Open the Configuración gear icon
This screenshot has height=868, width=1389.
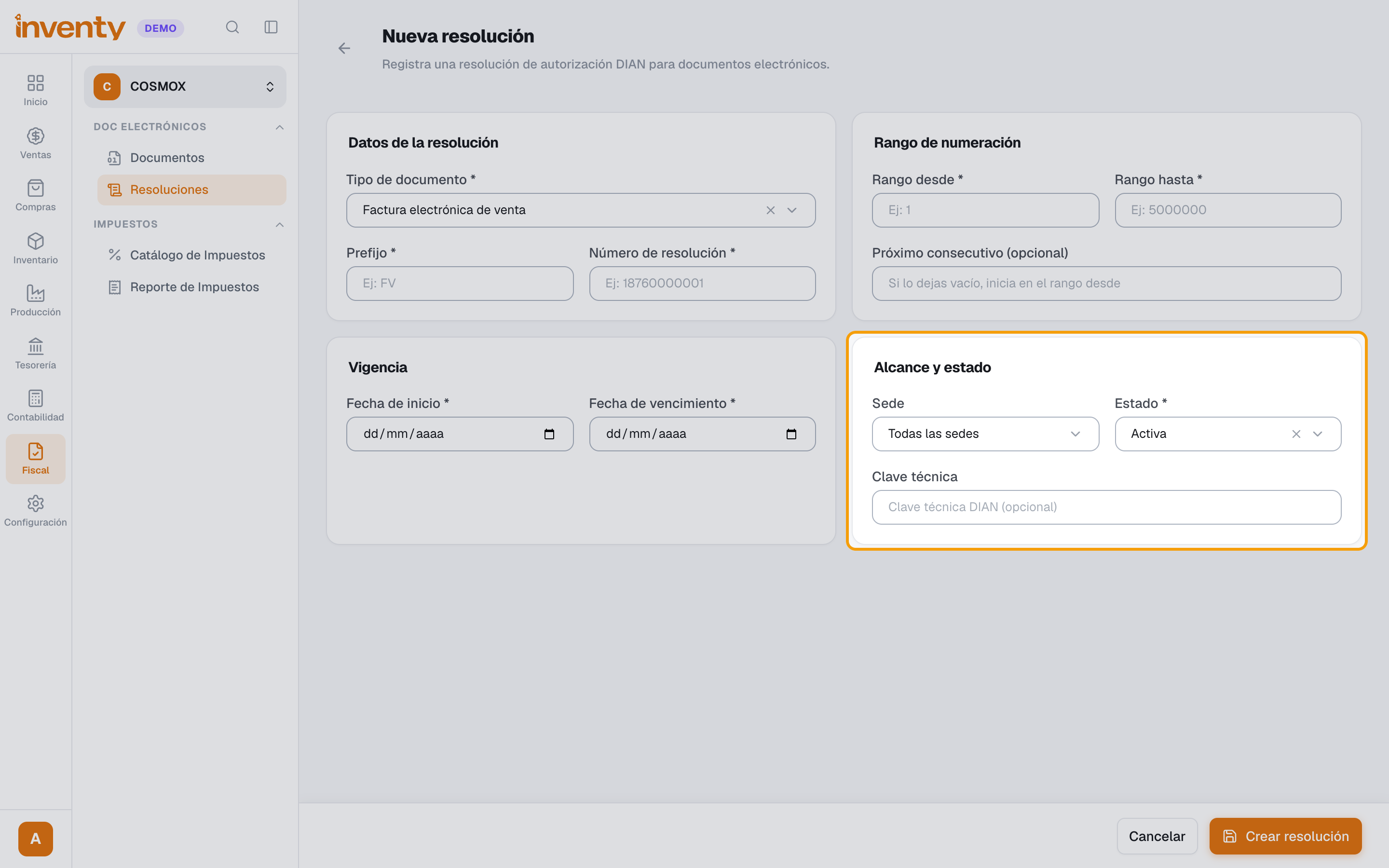click(x=36, y=503)
